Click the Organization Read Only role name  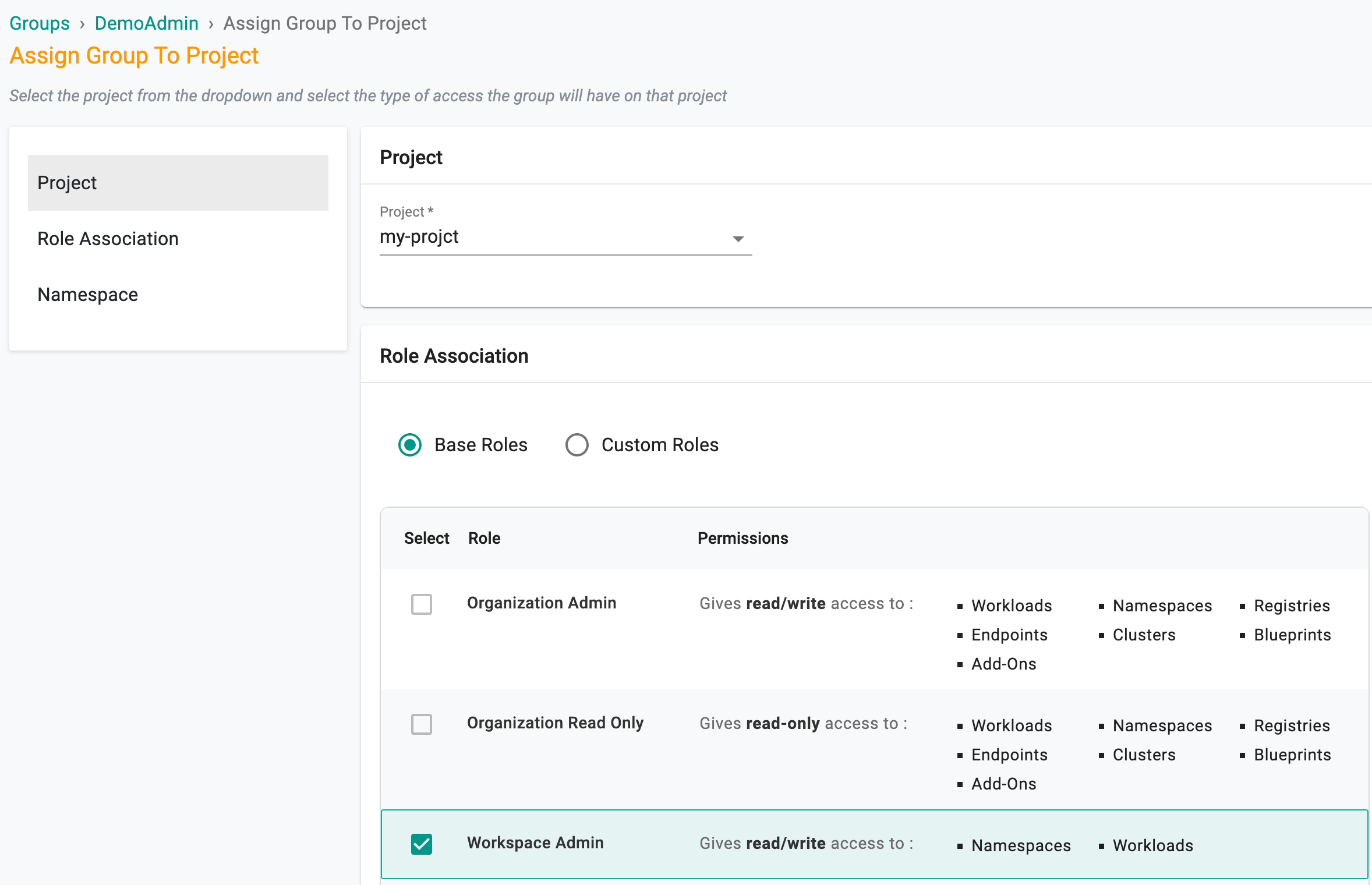(x=555, y=723)
